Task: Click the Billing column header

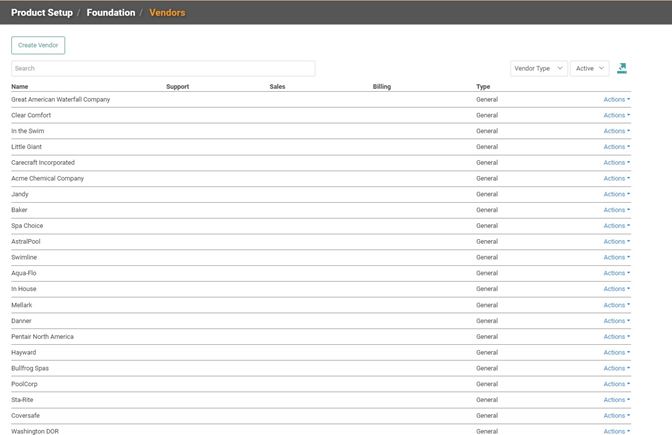Action: (382, 87)
